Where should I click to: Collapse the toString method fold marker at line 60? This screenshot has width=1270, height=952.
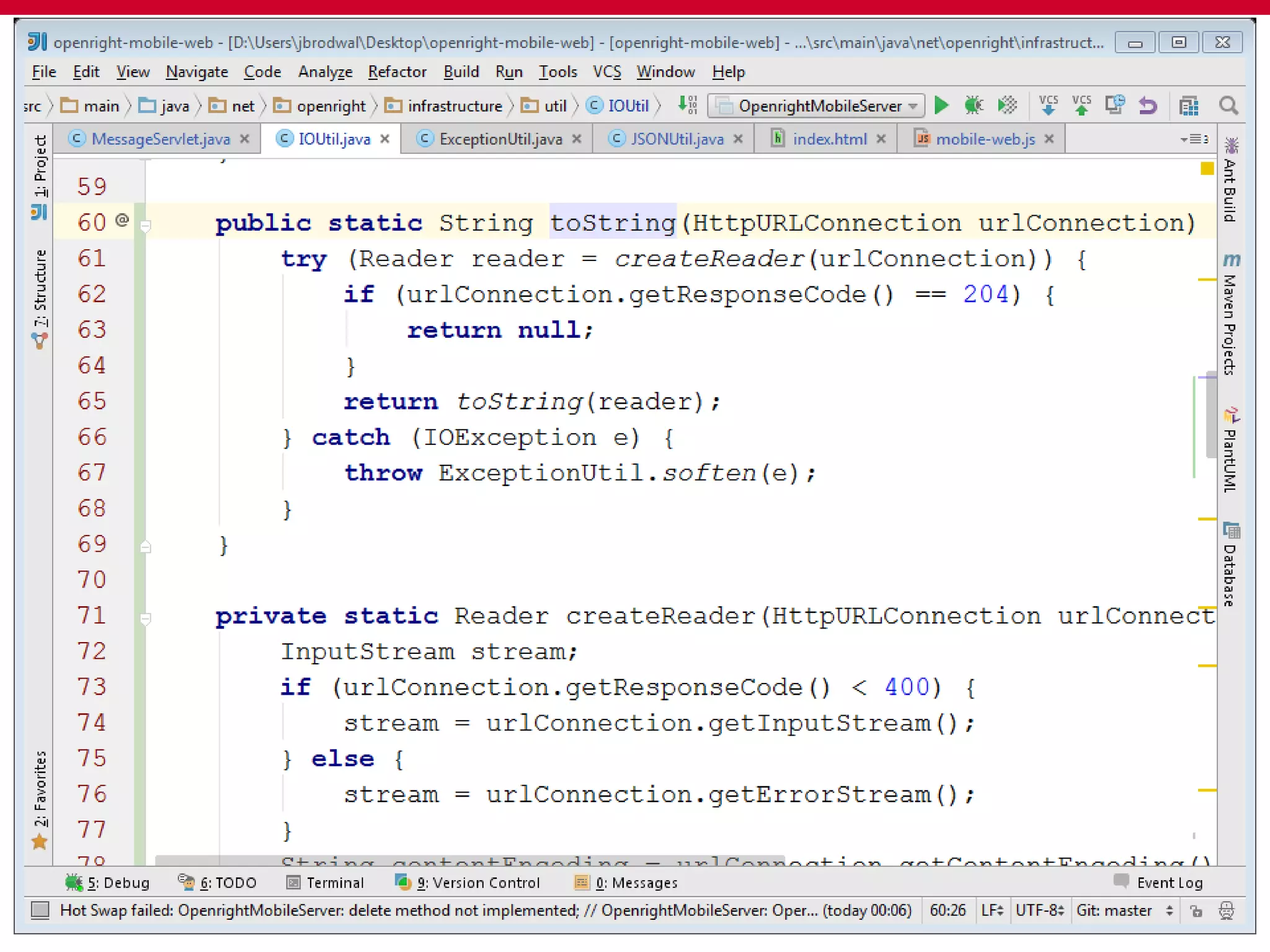coord(146,226)
